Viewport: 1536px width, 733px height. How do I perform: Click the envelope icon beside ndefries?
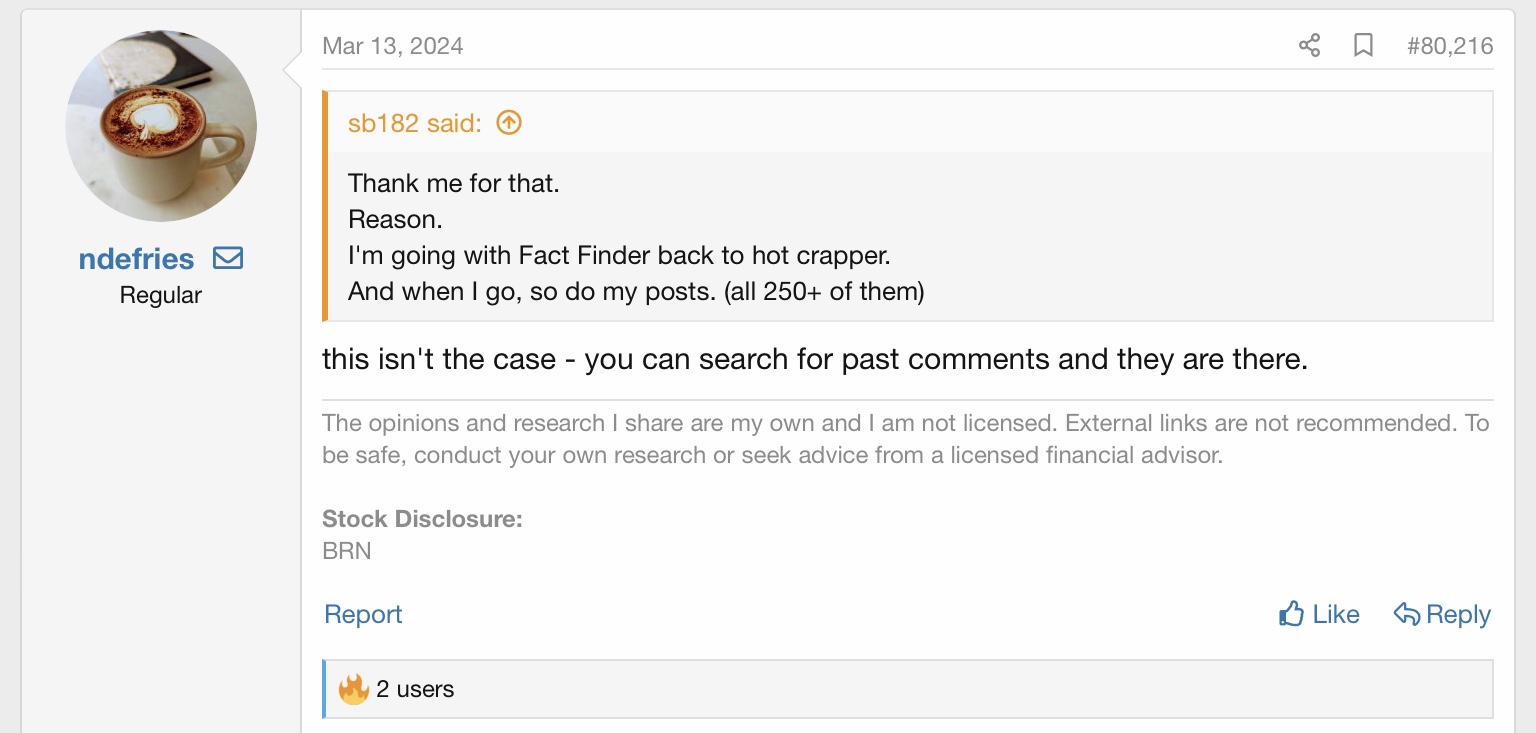tap(228, 258)
